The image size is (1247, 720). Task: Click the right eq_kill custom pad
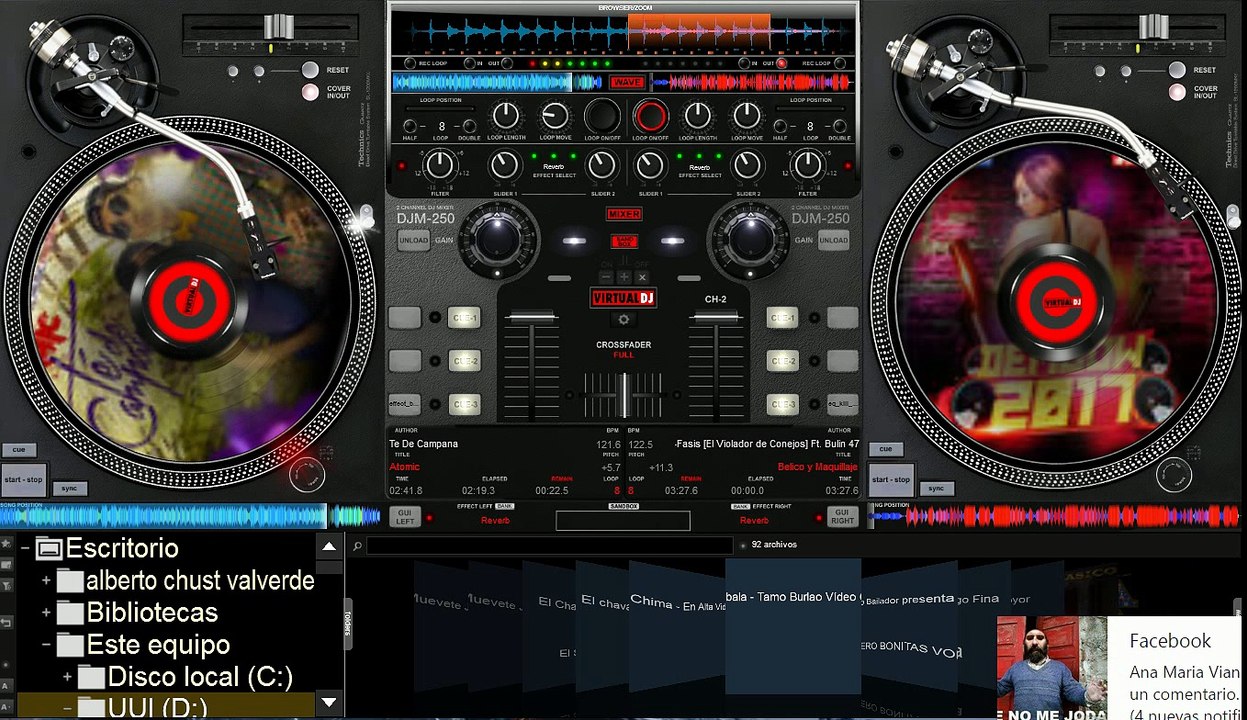click(x=842, y=404)
